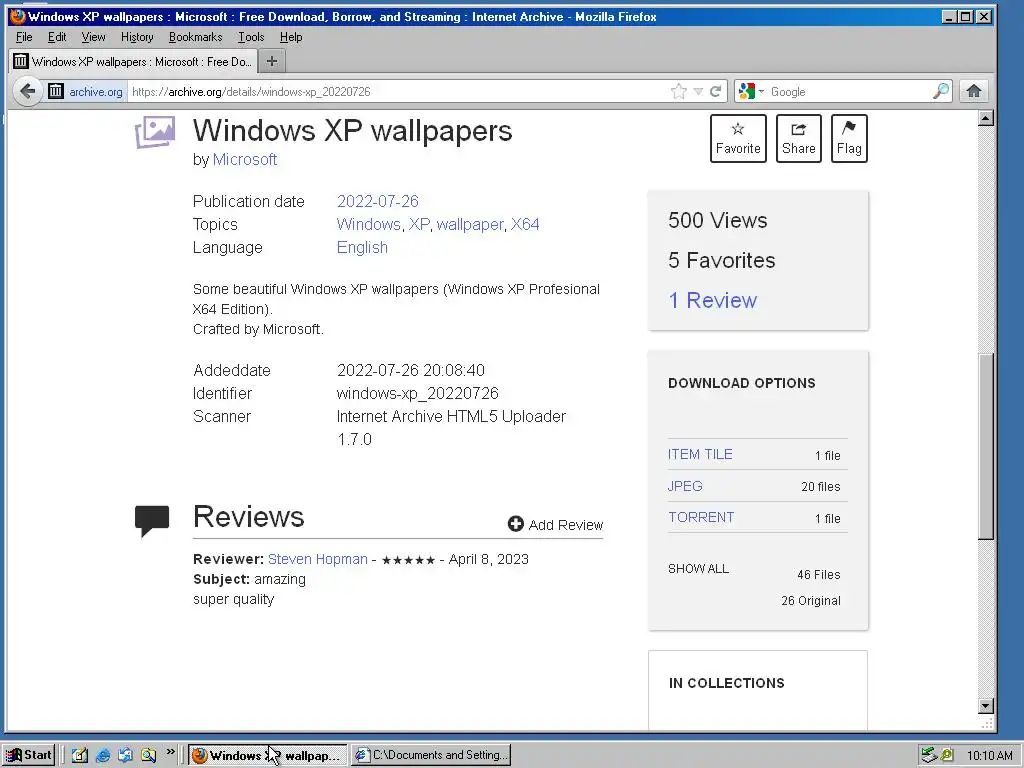Click the identifier value windows-xp_20220726
This screenshot has width=1024, height=768.
(417, 393)
